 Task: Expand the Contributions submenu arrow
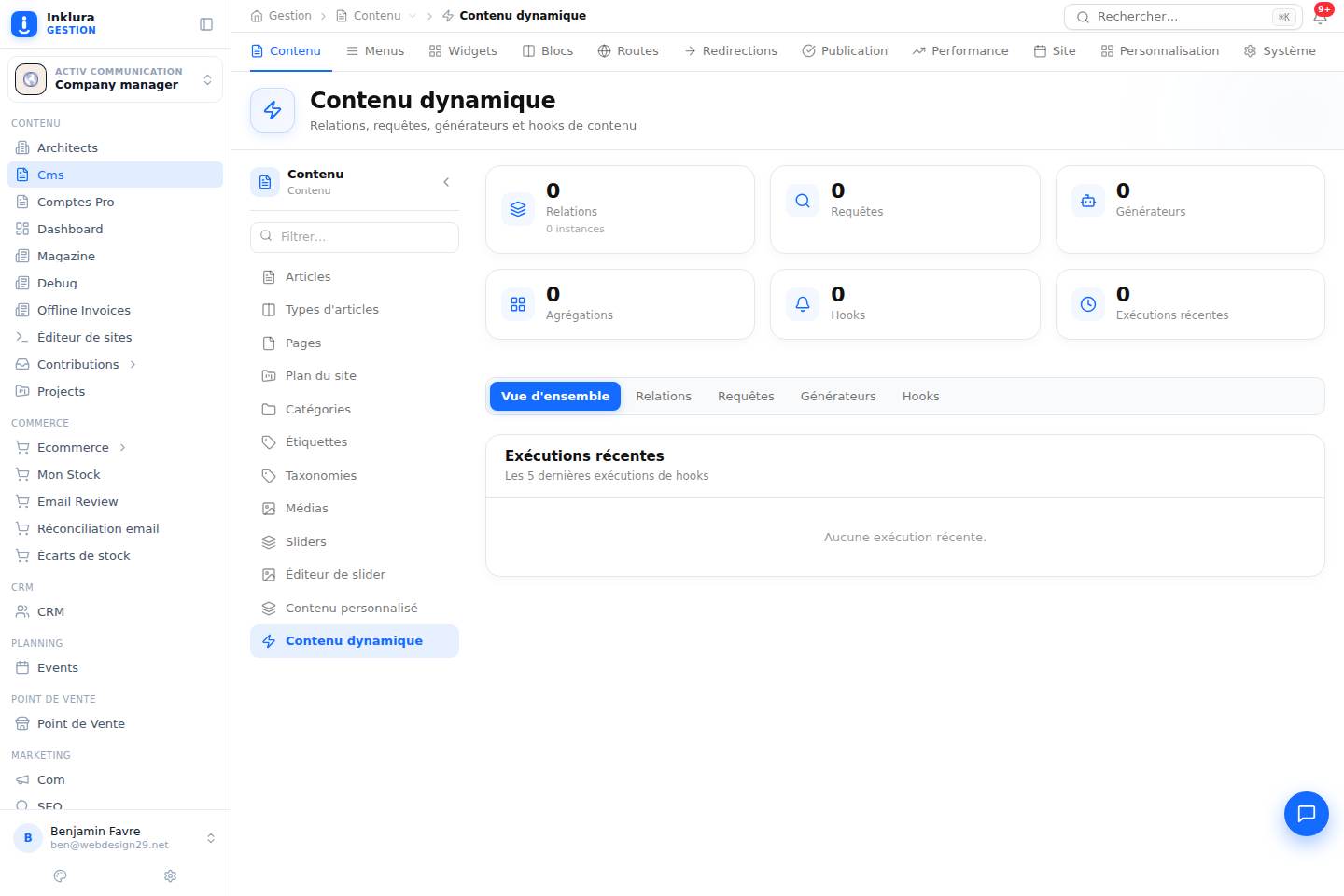[133, 364]
